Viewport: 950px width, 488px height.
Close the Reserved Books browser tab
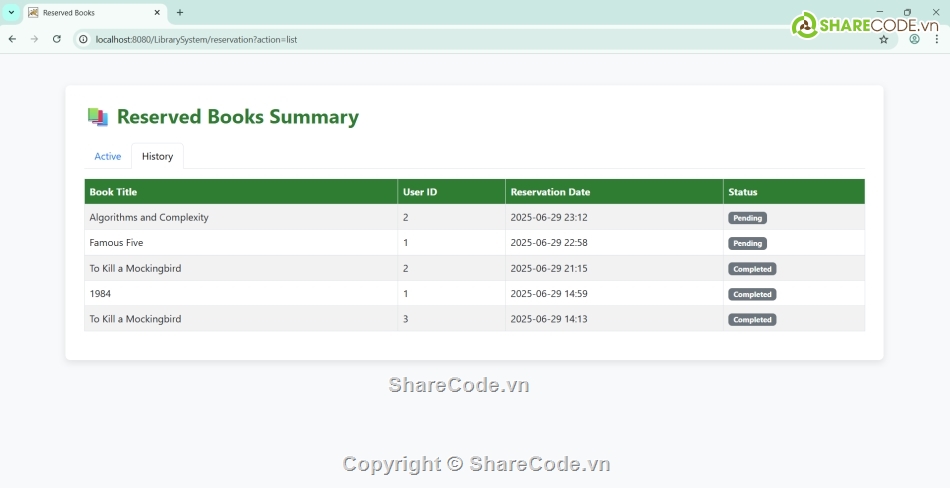click(x=157, y=13)
